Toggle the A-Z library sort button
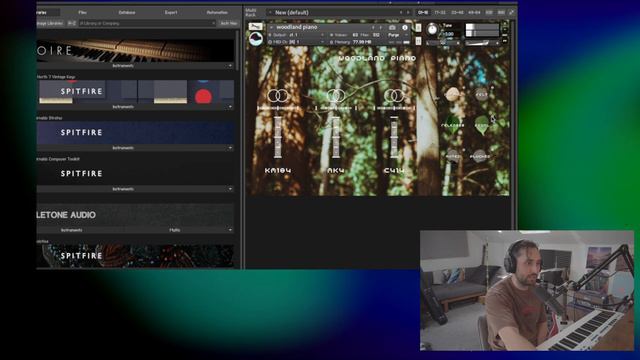640x360 pixels. [72, 23]
